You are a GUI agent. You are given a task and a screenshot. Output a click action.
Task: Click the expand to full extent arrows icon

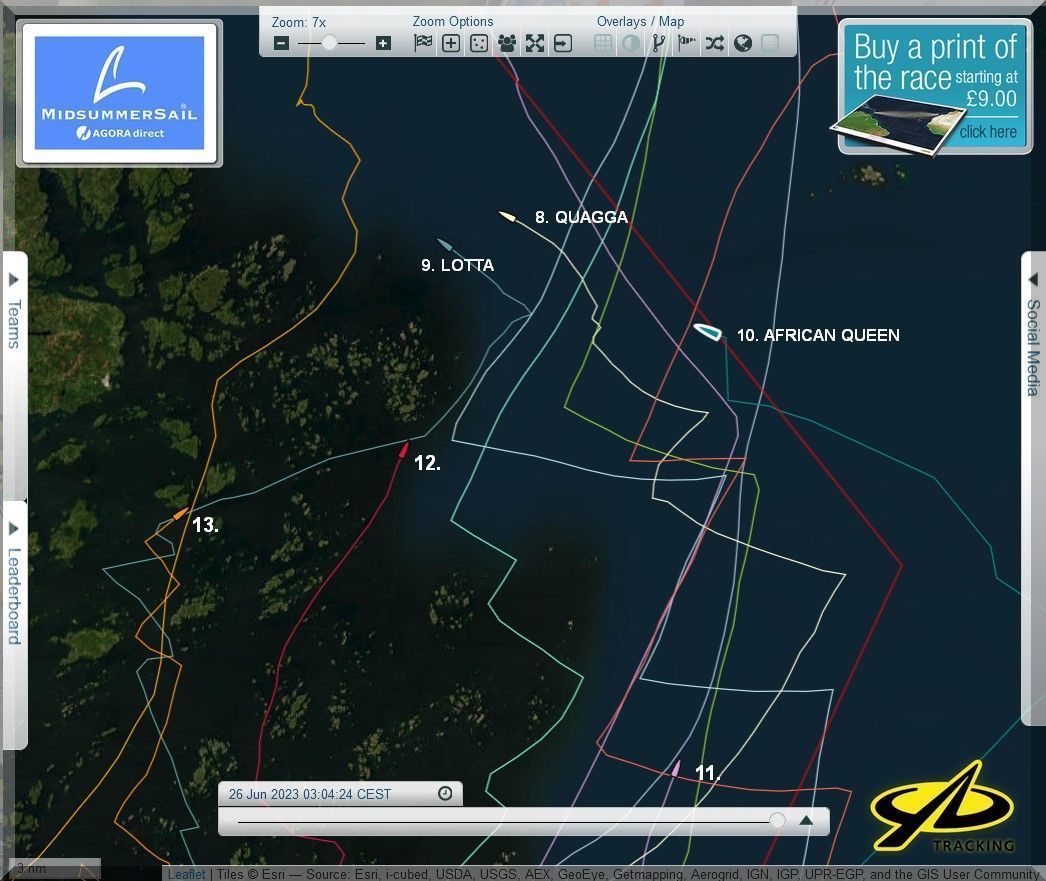click(x=535, y=43)
